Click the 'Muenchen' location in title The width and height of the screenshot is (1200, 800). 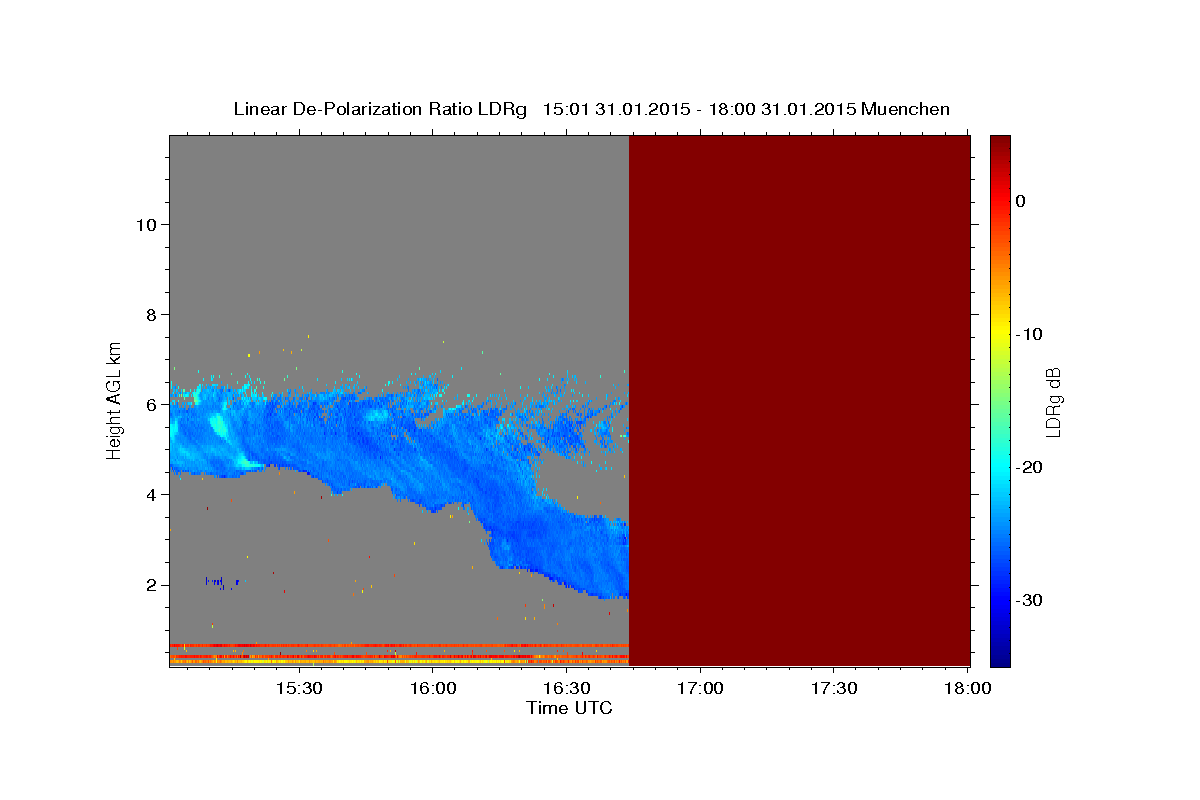click(x=905, y=109)
